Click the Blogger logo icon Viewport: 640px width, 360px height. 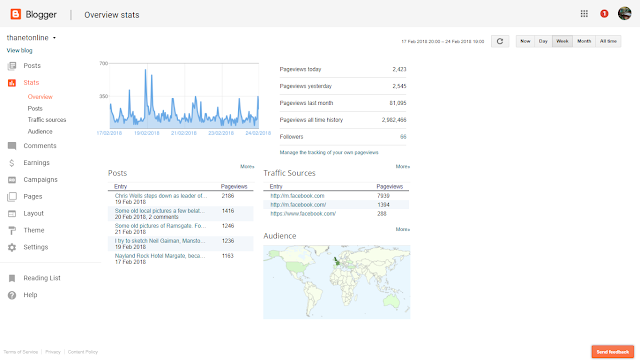16,14
